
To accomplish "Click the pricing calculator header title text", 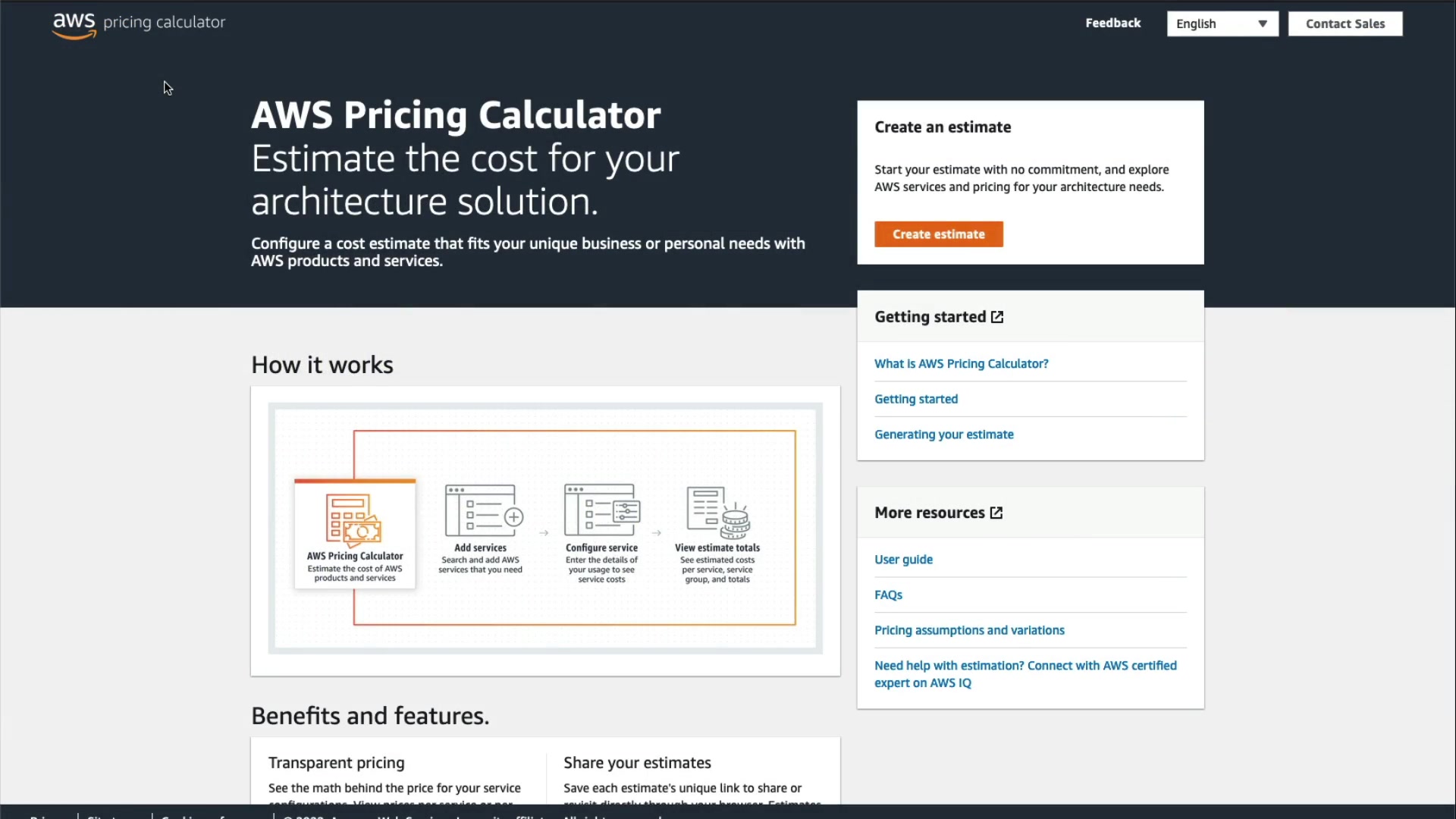I will [164, 23].
